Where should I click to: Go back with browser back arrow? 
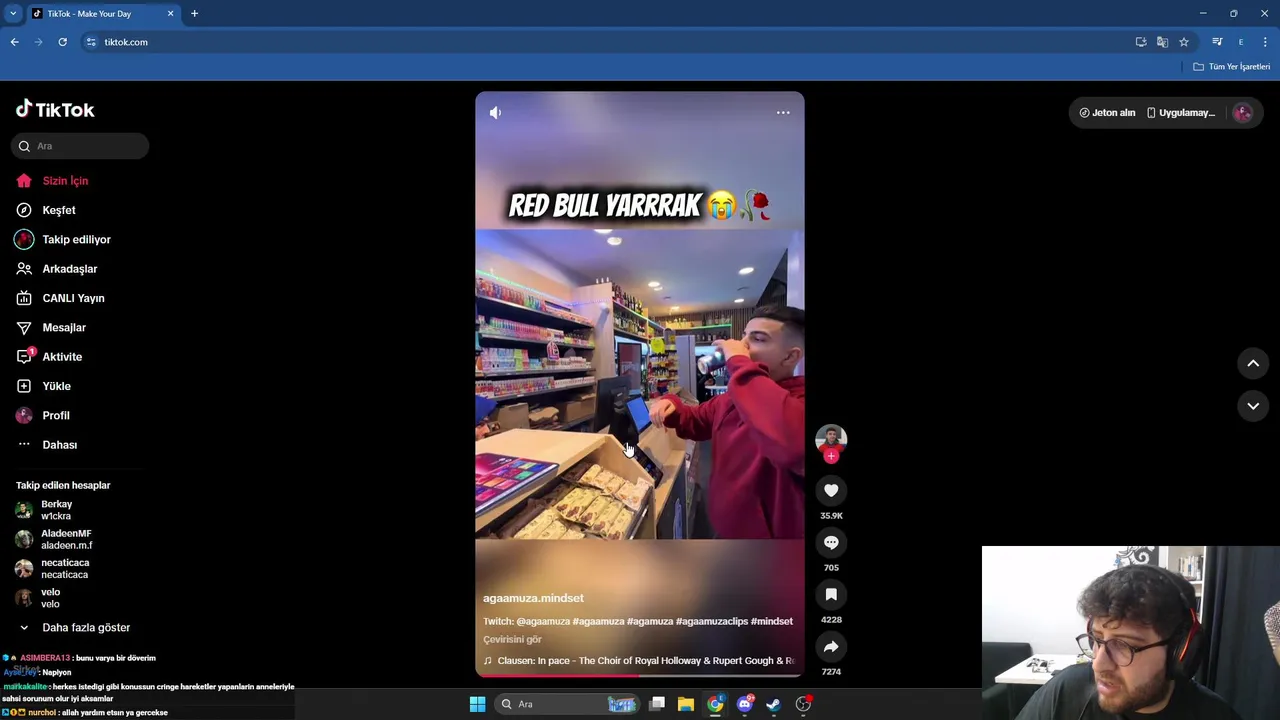[x=15, y=42]
